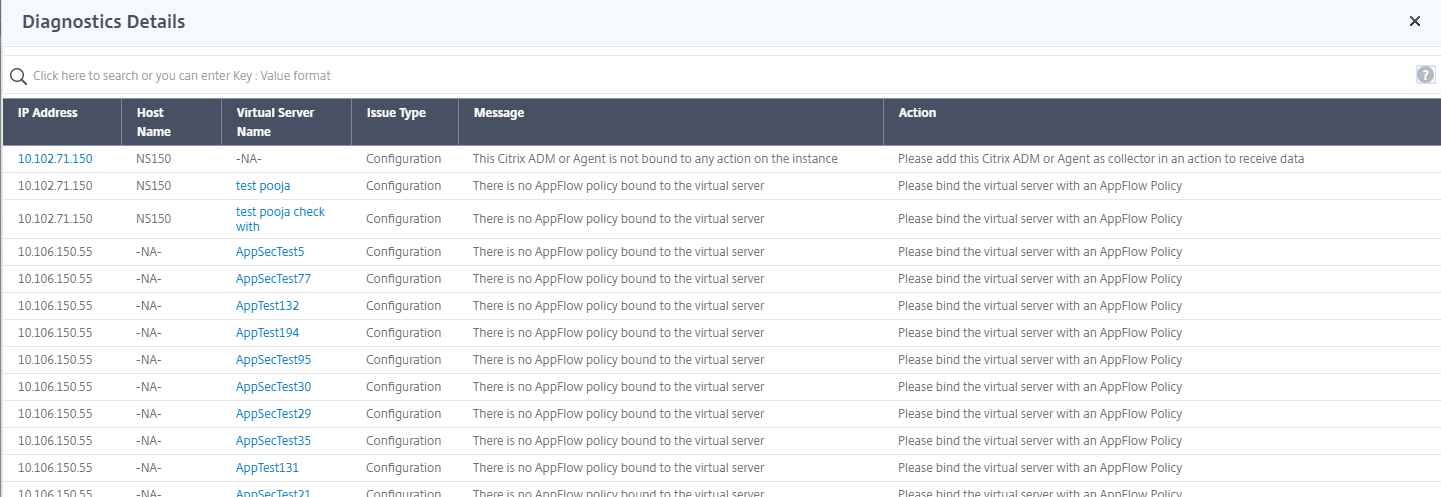Click the help question mark icon
This screenshot has width=1441, height=497.
[x=1425, y=75]
